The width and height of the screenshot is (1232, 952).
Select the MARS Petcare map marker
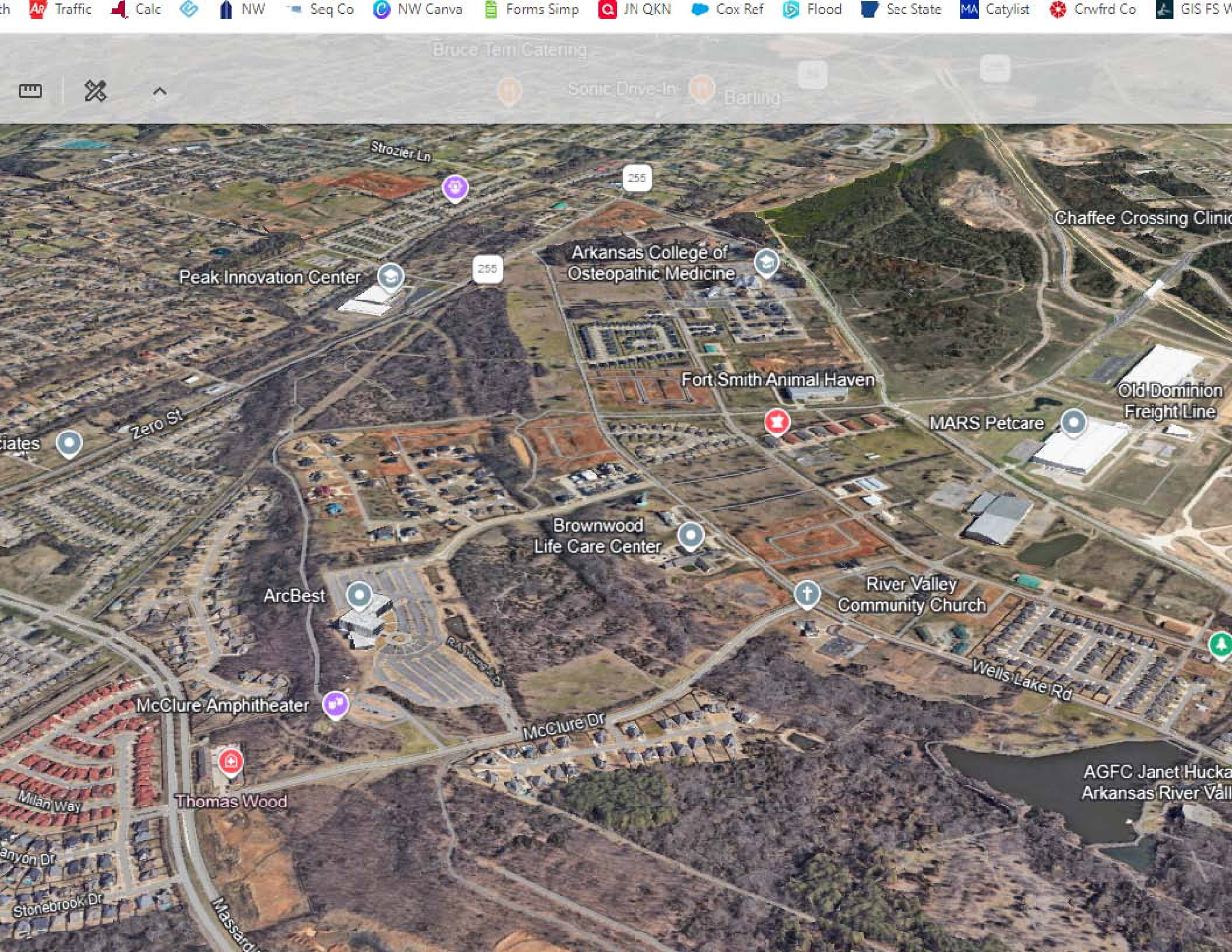coord(1073,422)
